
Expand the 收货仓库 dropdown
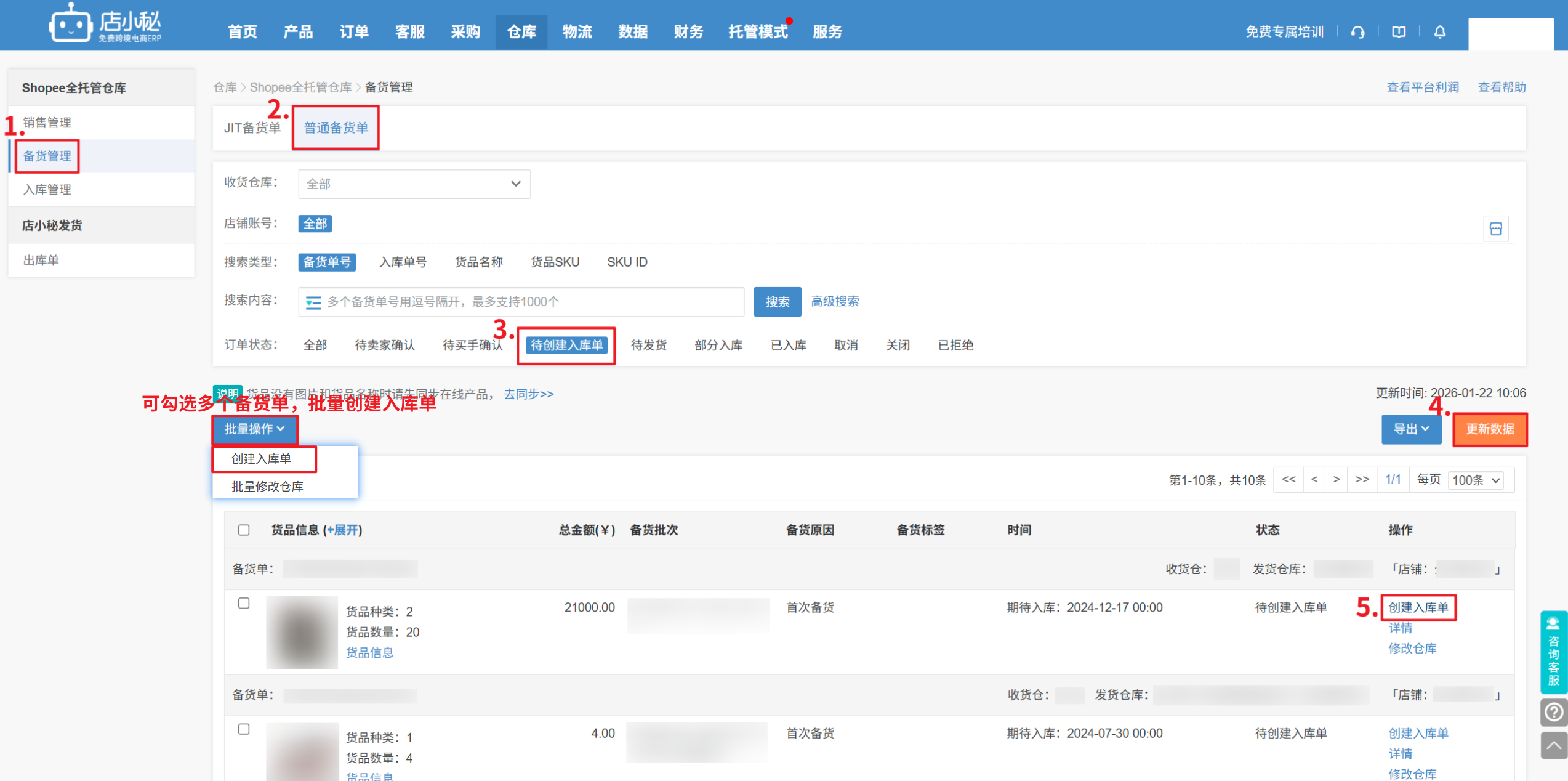414,184
